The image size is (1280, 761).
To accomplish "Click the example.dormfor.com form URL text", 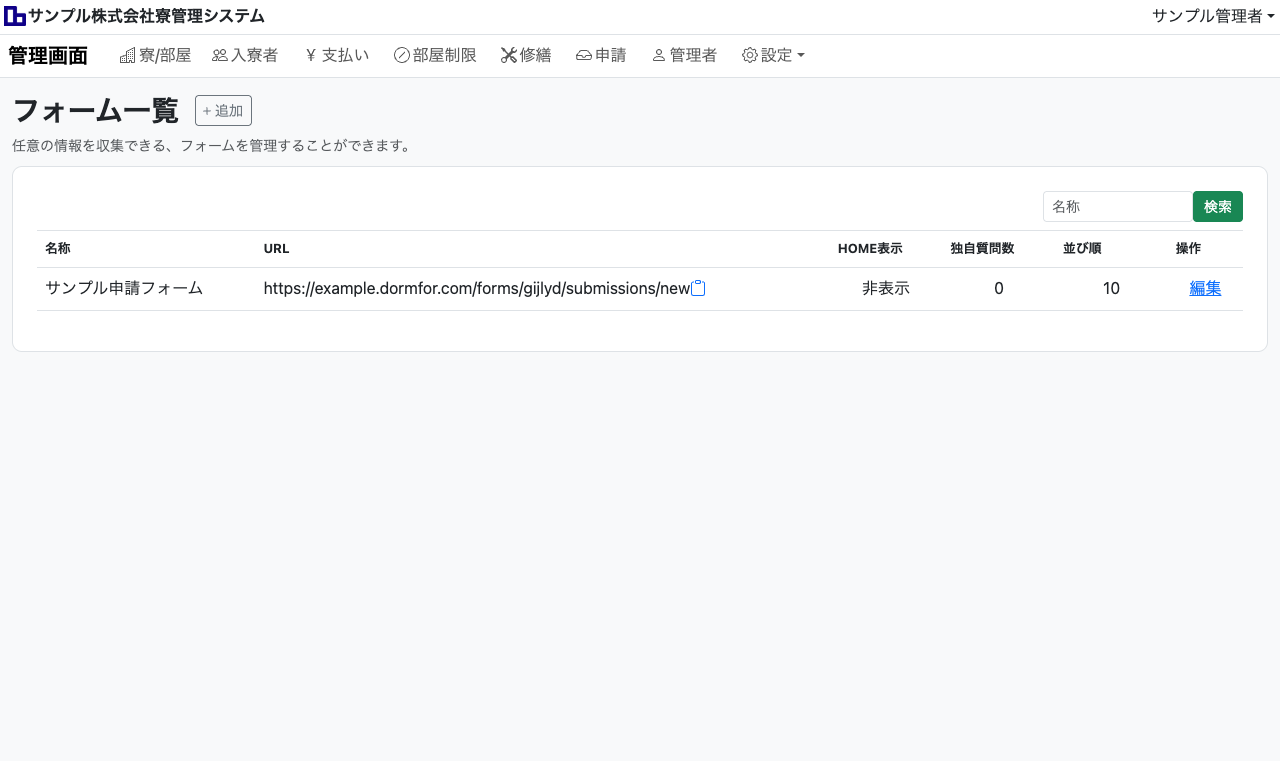I will (x=476, y=288).
